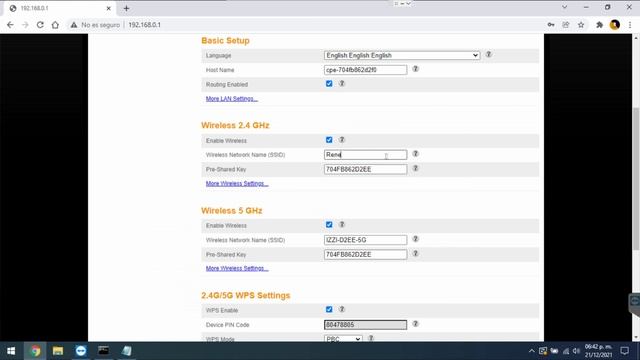Viewport: 640px width, 360px height.
Task: Toggle the WPS Enable checkbox
Action: tap(329, 309)
